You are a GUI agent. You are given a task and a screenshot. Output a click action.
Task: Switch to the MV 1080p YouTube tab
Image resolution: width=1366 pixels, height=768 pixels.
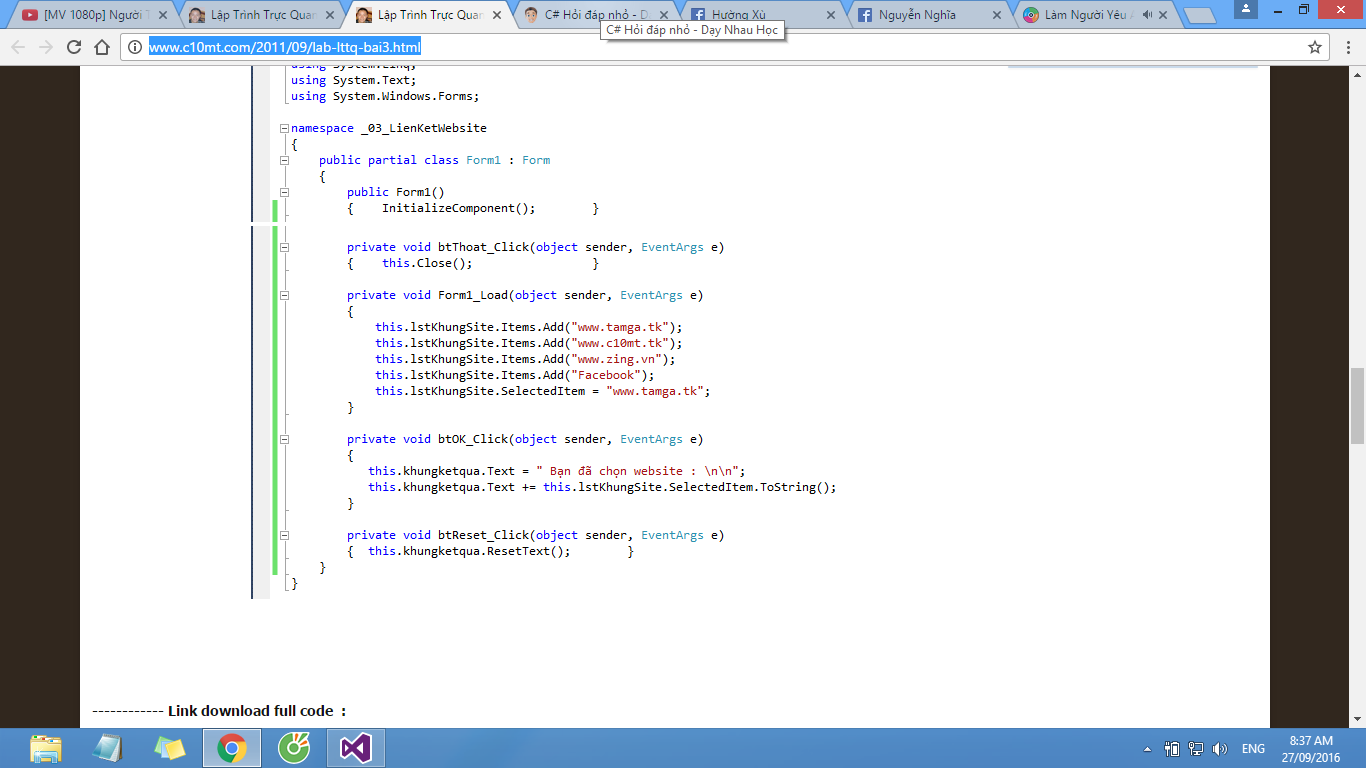tap(90, 15)
